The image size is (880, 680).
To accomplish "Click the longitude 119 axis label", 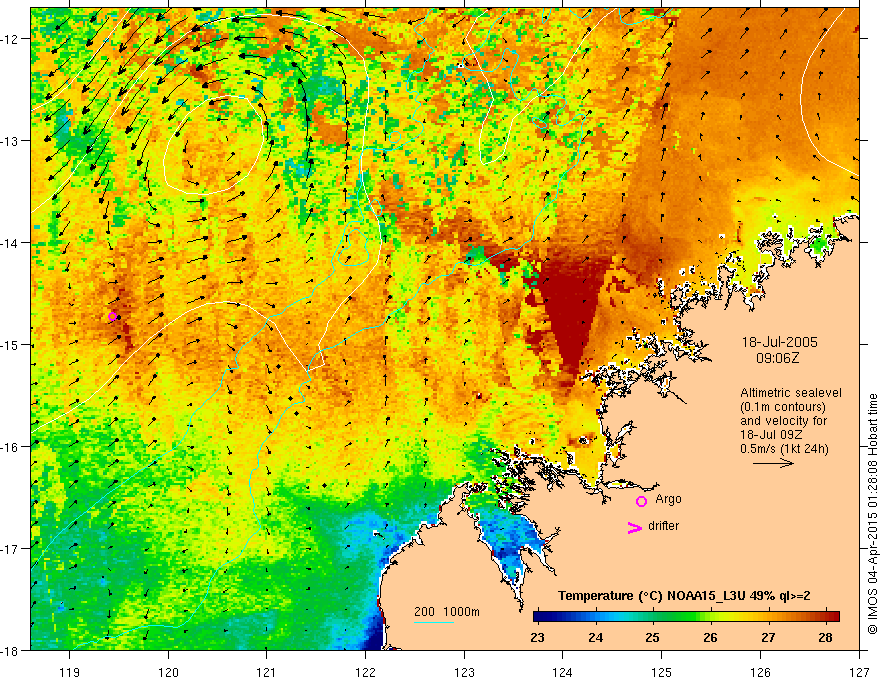I will [70, 672].
